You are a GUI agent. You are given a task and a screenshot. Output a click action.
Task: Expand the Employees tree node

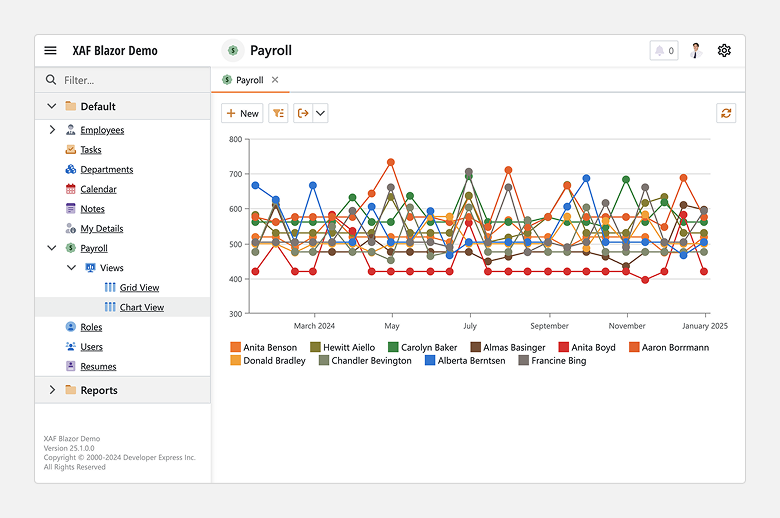[52, 130]
